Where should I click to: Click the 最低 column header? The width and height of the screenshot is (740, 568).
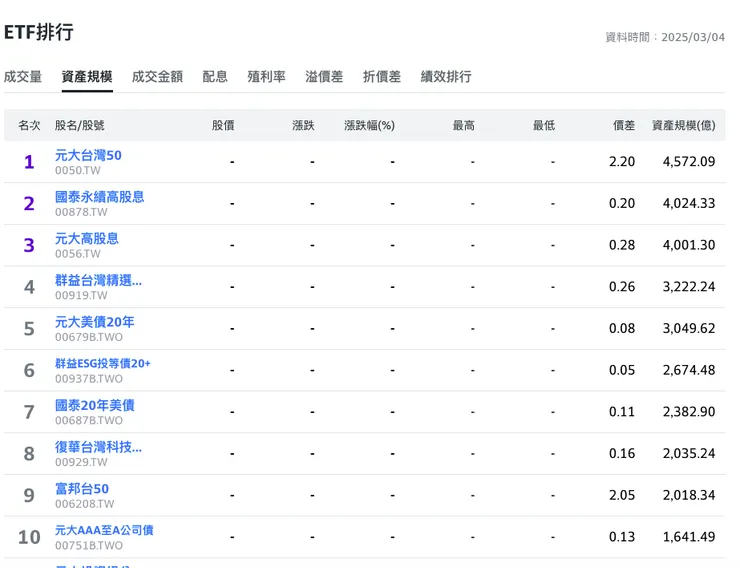point(544,125)
